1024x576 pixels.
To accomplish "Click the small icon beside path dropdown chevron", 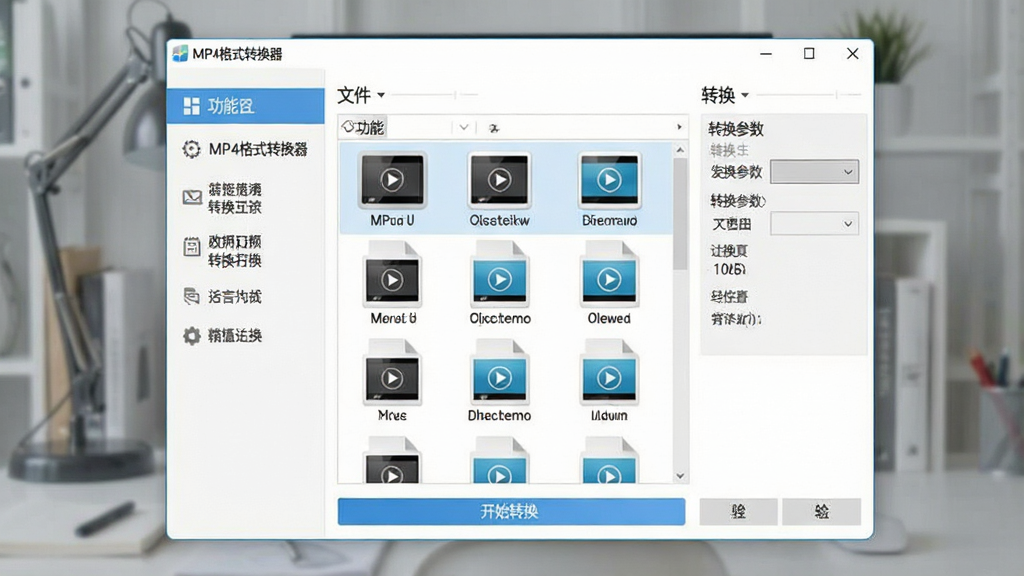I will pyautogui.click(x=494, y=128).
